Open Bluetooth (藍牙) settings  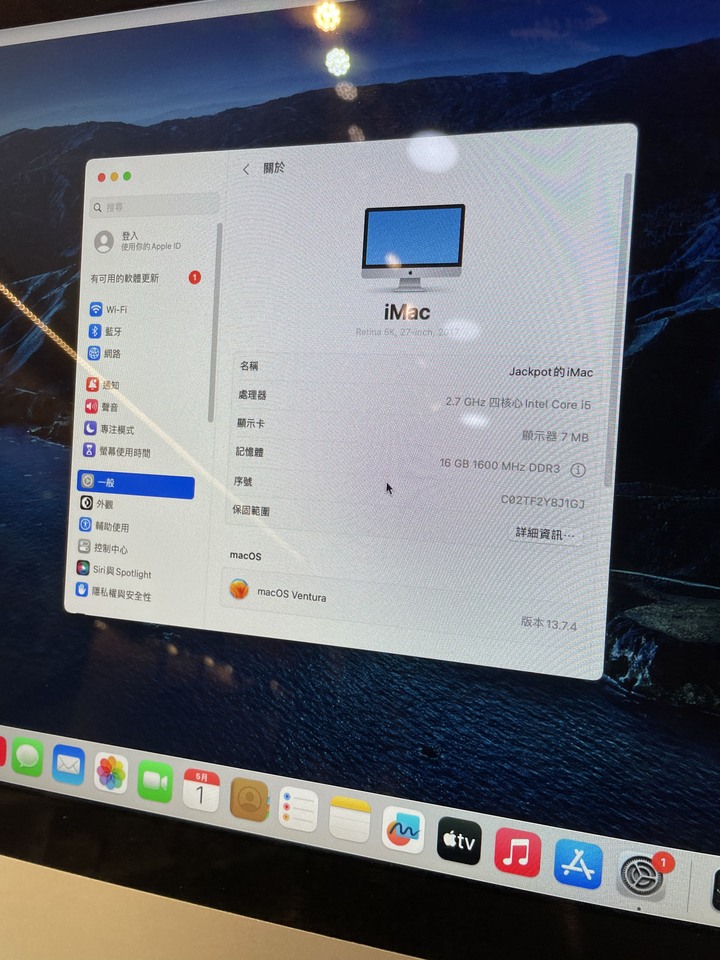pyautogui.click(x=105, y=331)
